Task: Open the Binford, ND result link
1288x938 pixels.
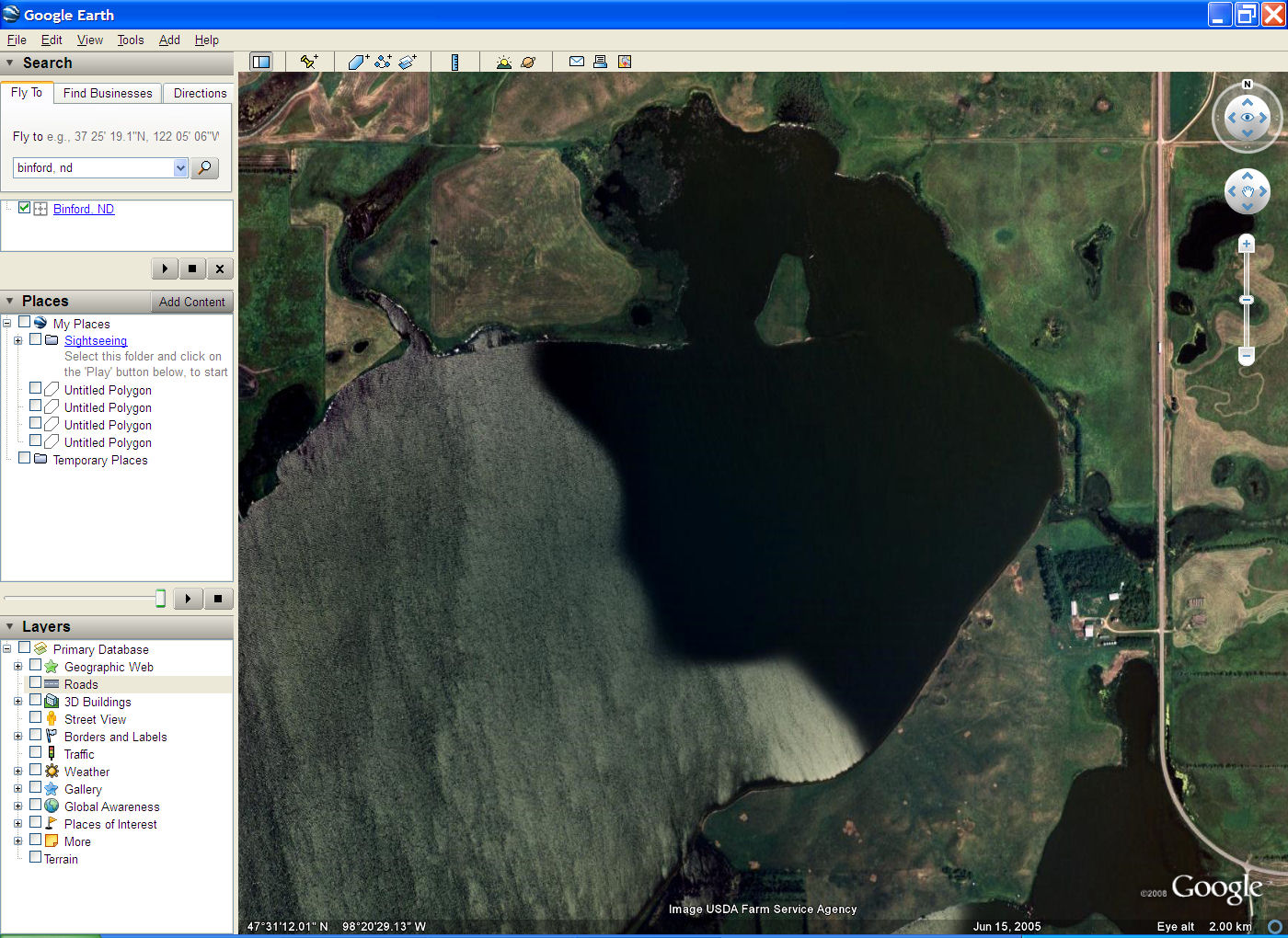Action: tap(84, 209)
